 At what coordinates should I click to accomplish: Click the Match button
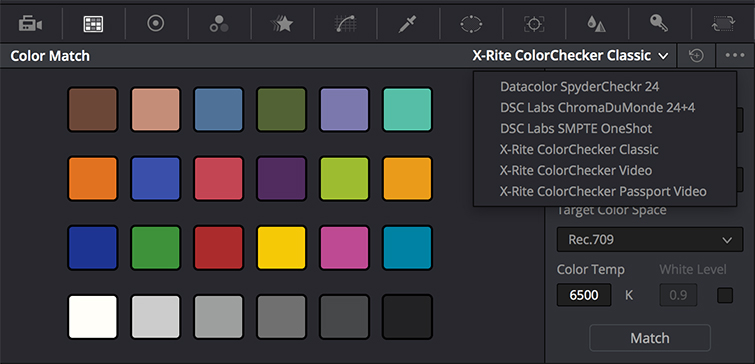pyautogui.click(x=650, y=338)
